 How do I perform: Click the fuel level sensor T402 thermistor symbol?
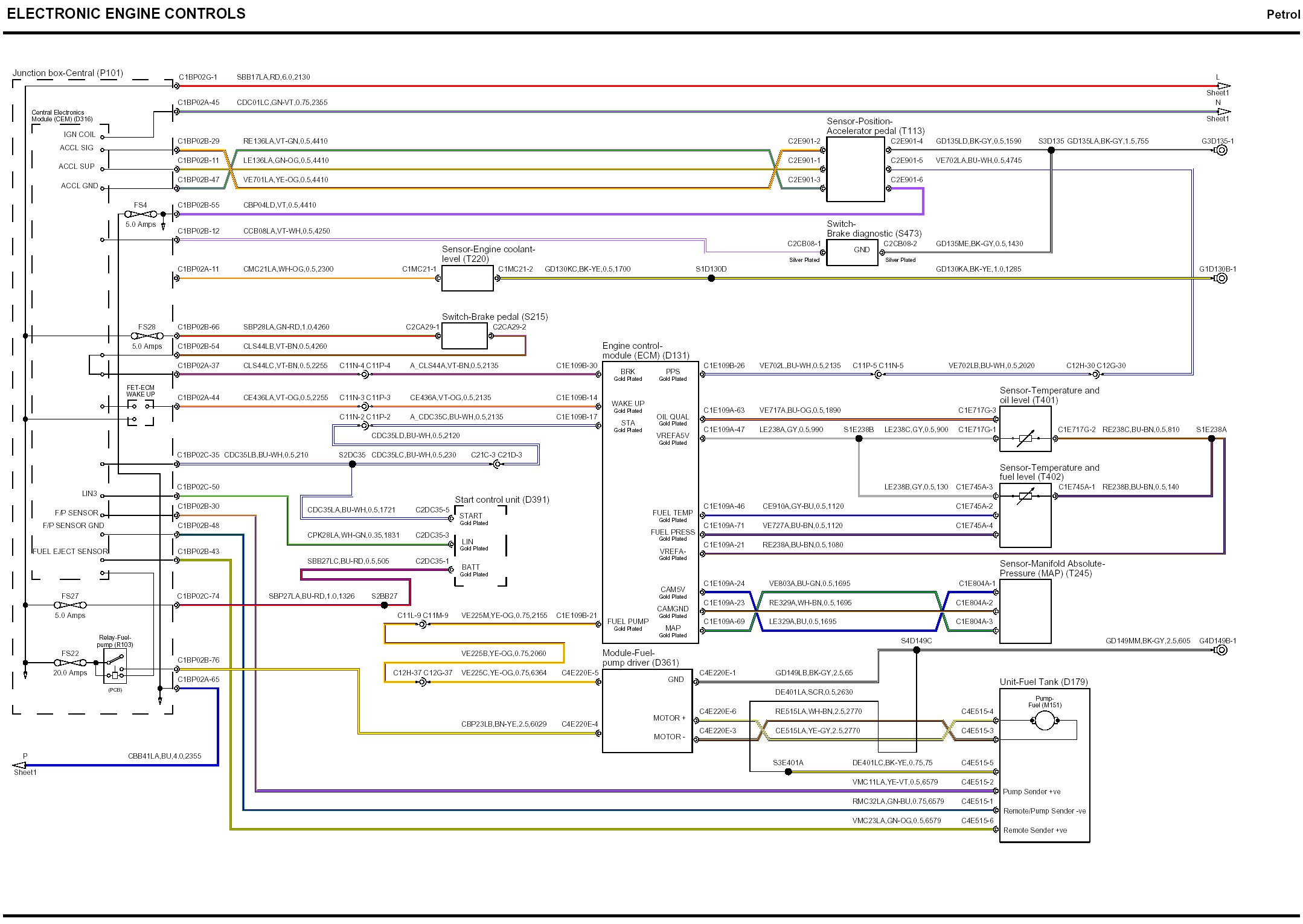tap(1025, 497)
